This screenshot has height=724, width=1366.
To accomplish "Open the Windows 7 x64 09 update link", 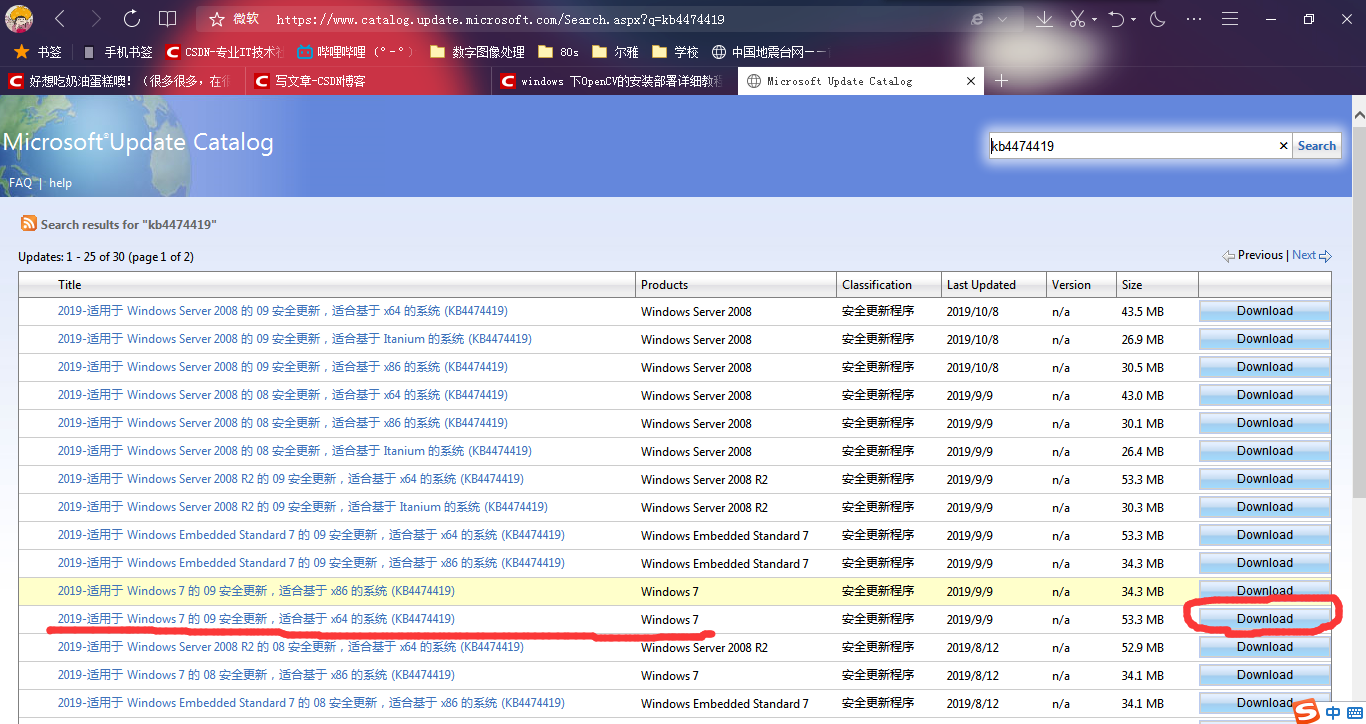I will (x=256, y=619).
